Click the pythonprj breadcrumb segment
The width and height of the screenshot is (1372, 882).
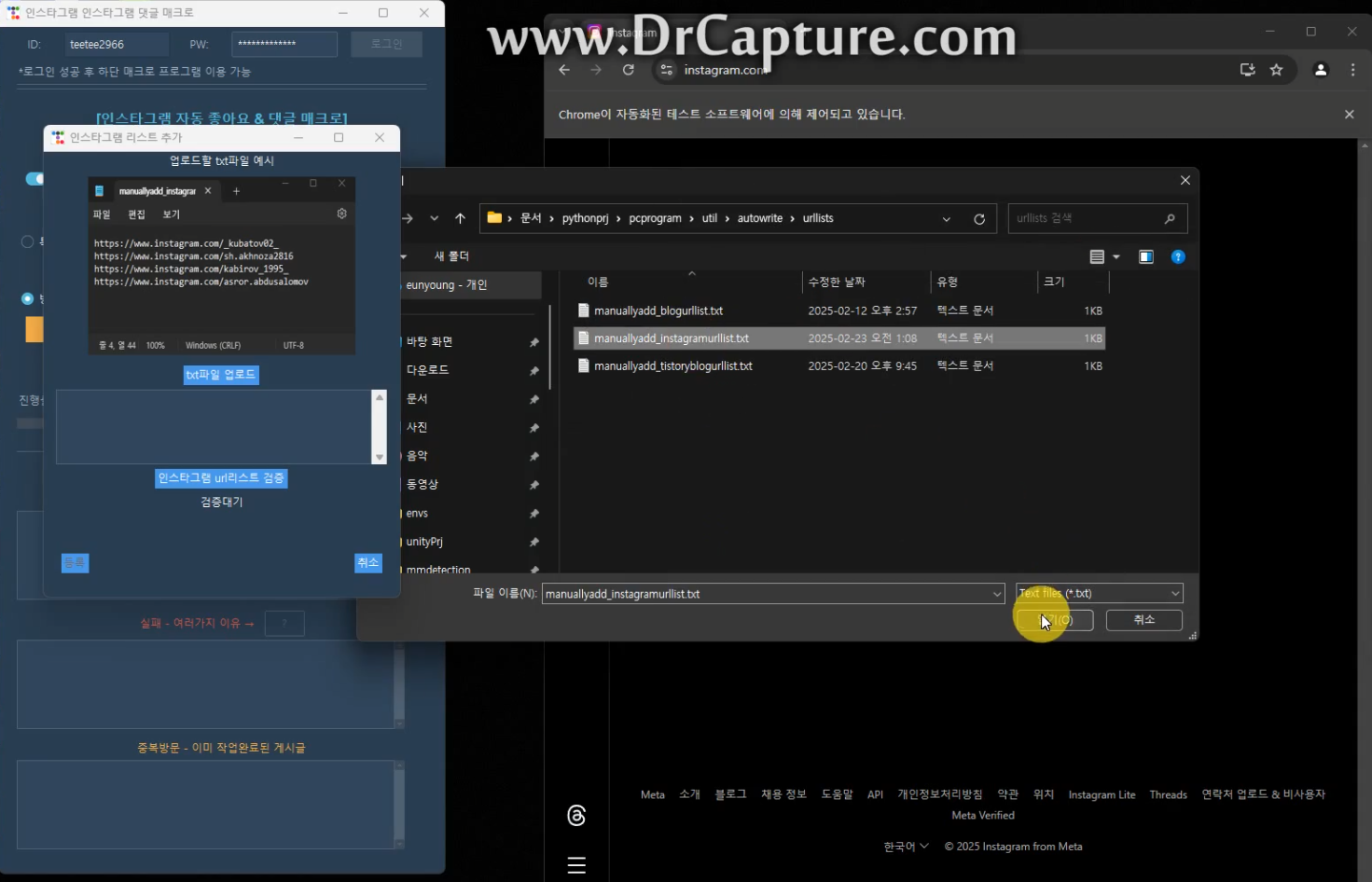[585, 218]
